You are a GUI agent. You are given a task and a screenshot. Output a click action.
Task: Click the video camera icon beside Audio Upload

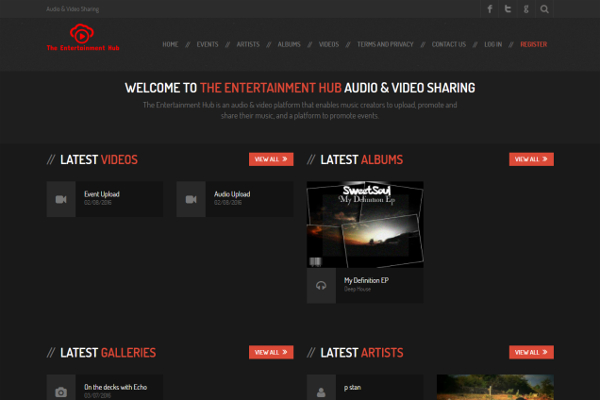pos(191,199)
